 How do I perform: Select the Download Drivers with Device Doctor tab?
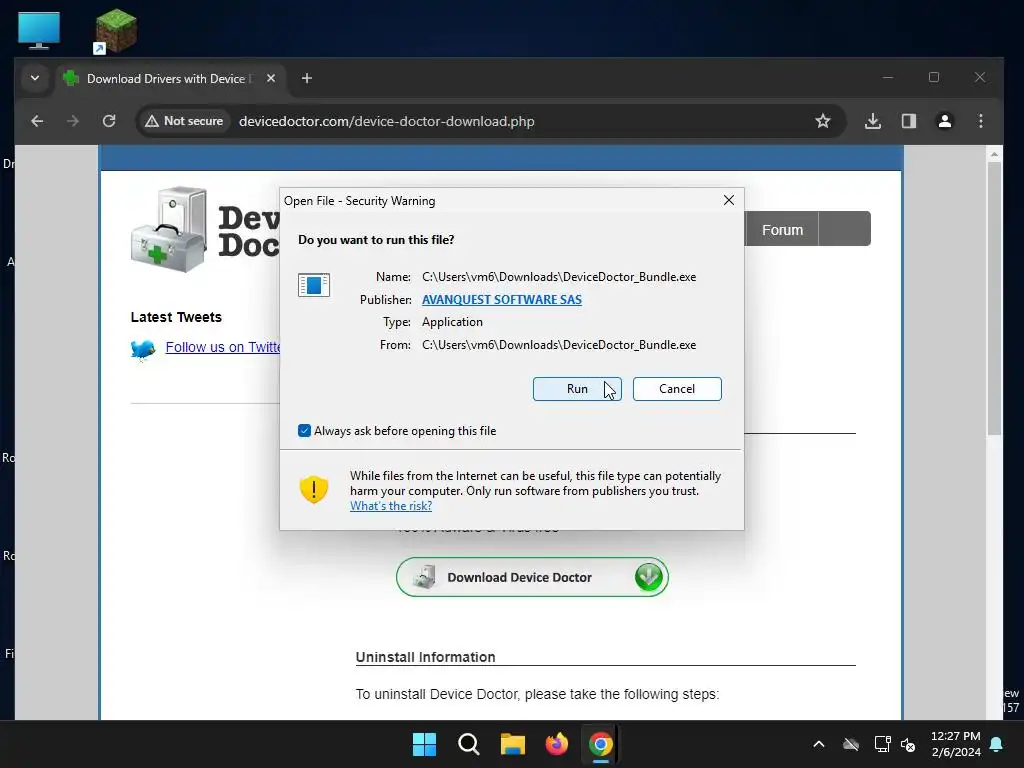pos(168,78)
